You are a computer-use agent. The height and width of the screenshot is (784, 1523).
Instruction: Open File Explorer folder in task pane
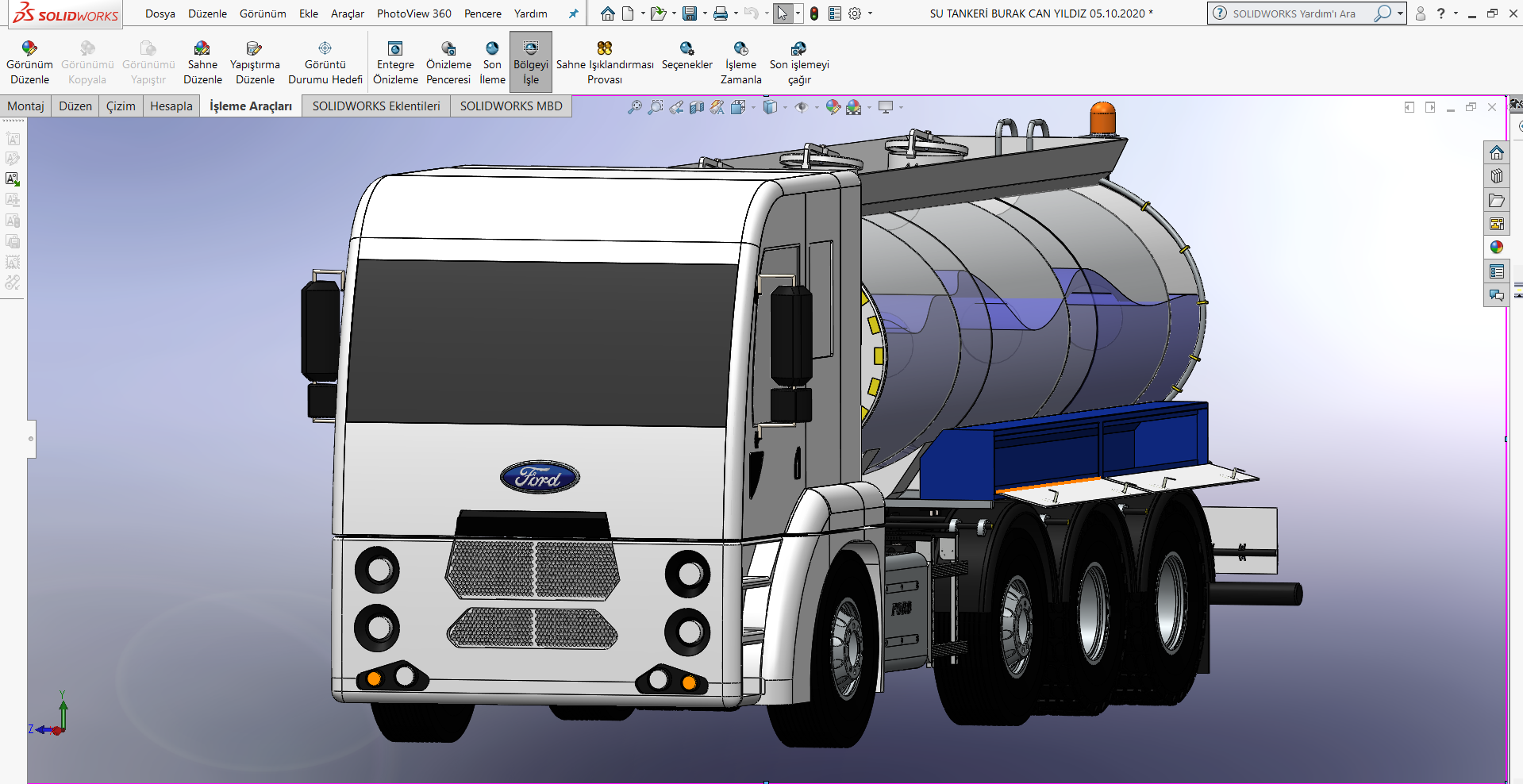1497,200
